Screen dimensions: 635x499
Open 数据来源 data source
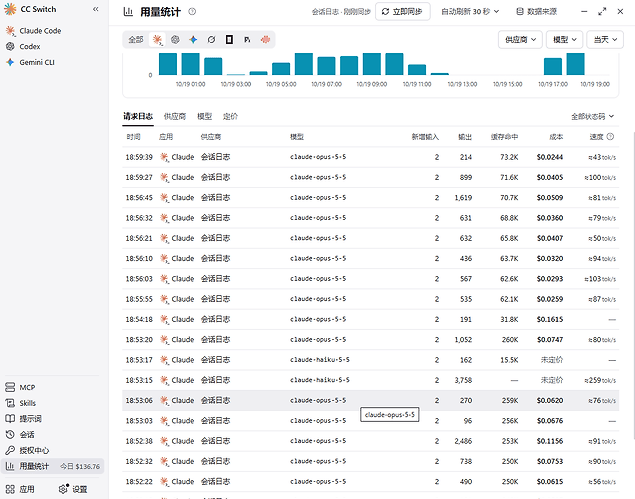[537, 12]
